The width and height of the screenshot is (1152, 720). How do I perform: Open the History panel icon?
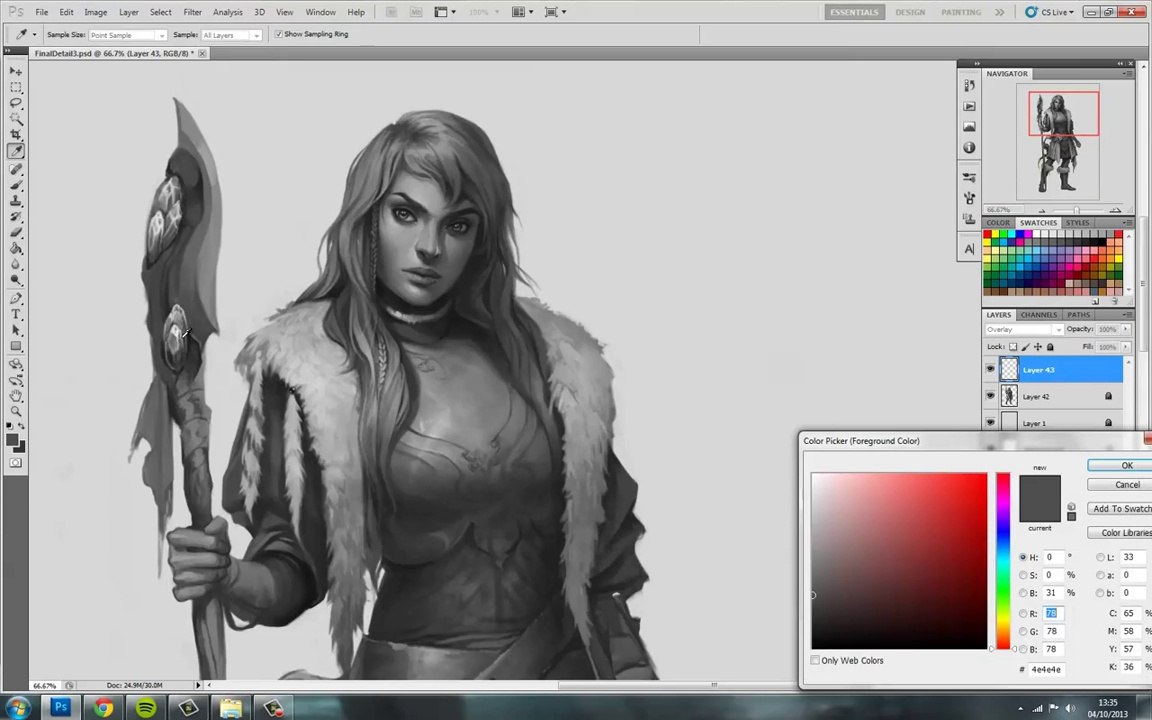click(x=969, y=86)
